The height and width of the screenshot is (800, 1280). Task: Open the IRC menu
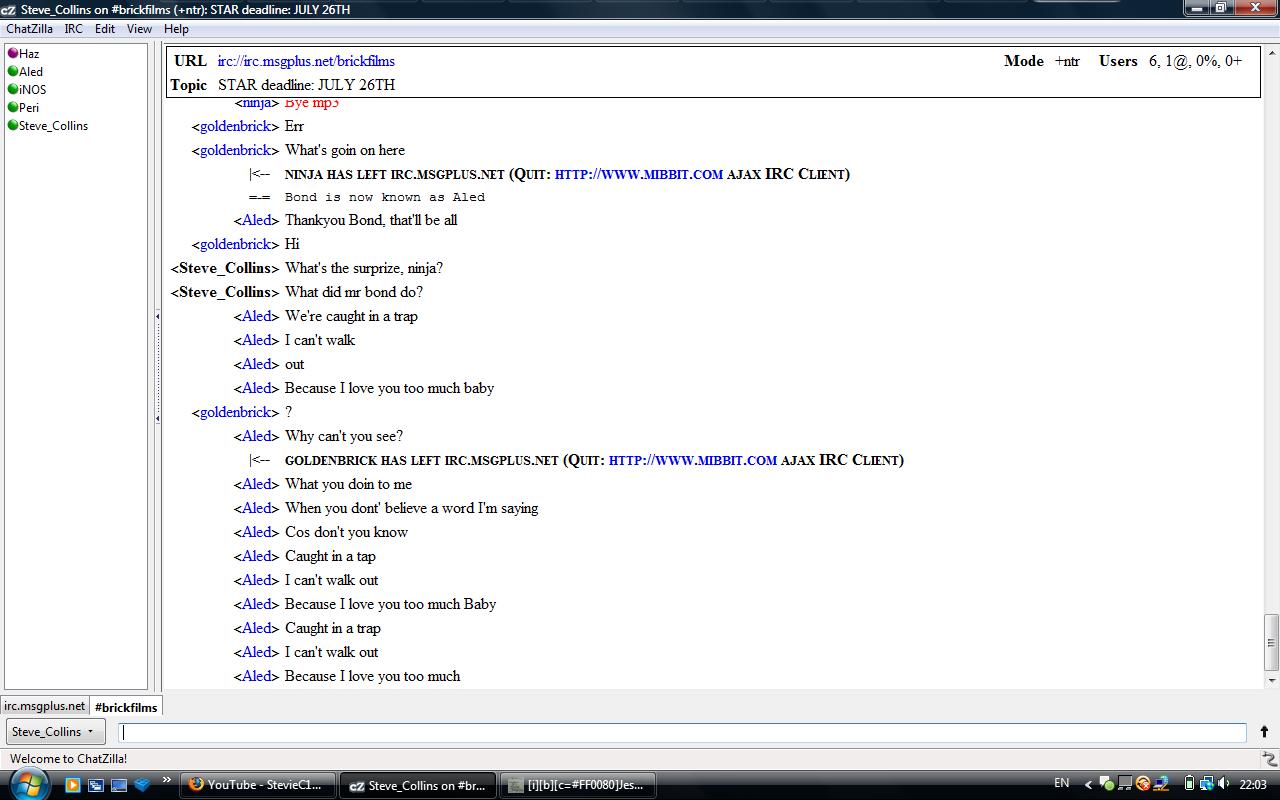tap(74, 29)
